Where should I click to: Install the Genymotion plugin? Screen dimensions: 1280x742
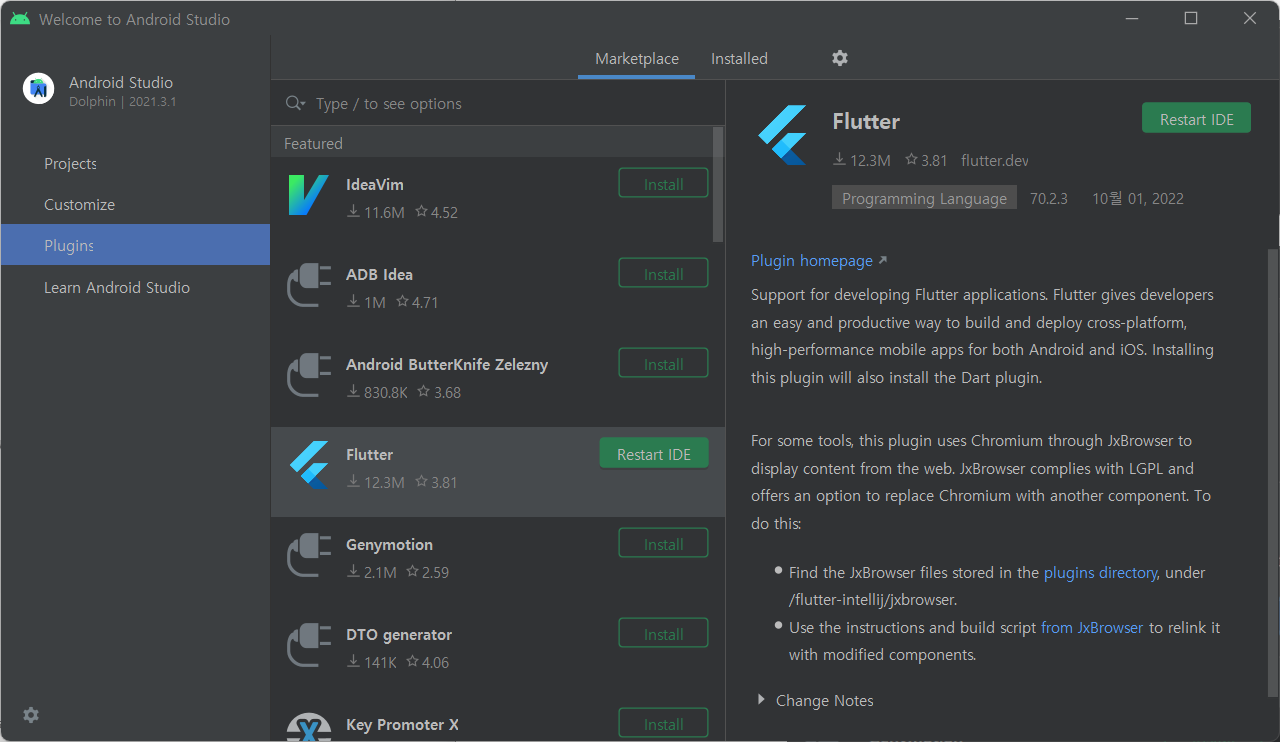point(664,544)
